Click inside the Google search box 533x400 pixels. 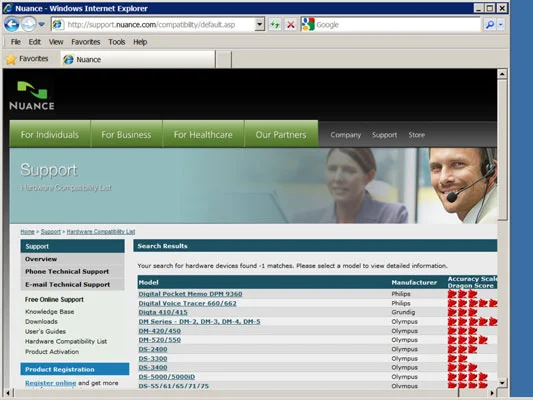397,24
